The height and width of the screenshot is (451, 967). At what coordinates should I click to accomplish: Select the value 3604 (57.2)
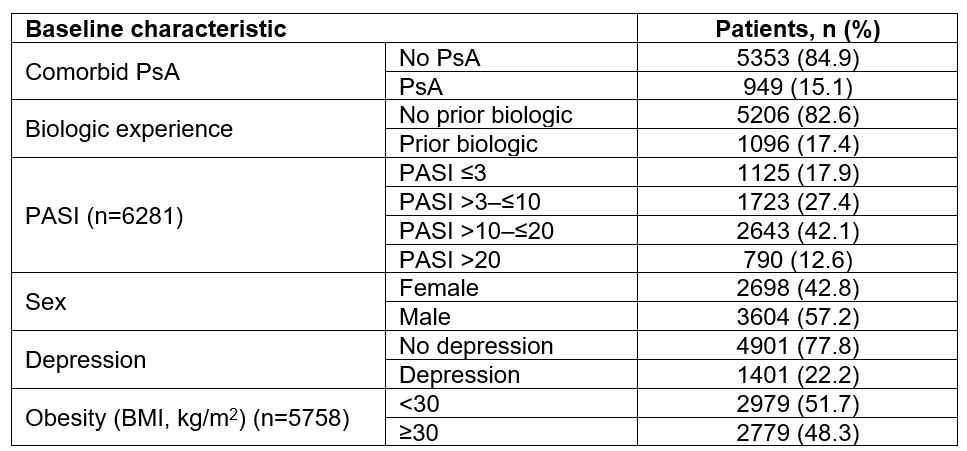(798, 318)
